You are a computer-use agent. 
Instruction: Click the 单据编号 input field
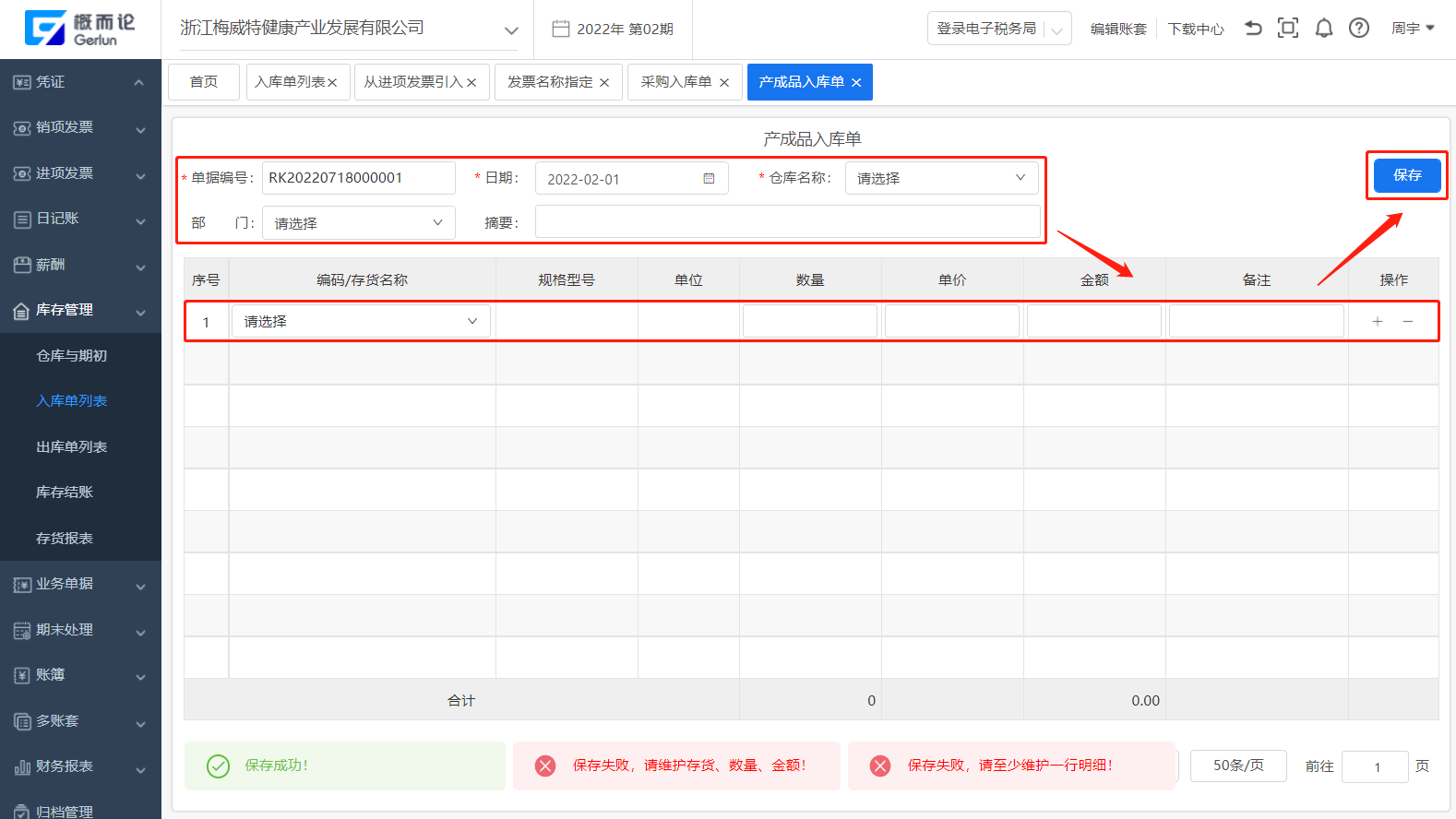coord(359,178)
